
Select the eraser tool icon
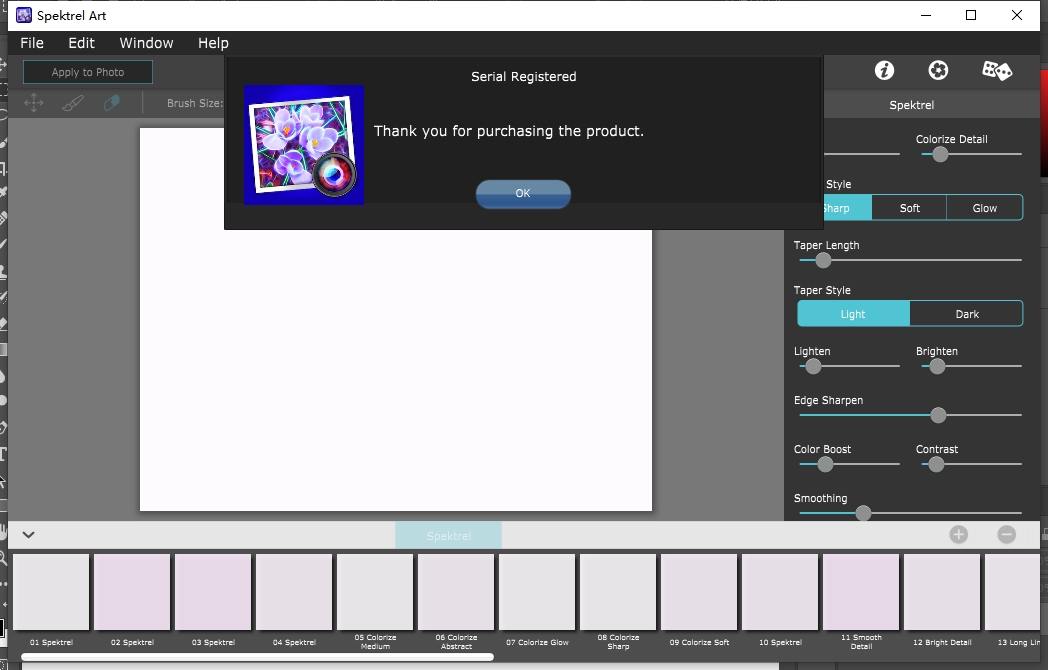[112, 103]
